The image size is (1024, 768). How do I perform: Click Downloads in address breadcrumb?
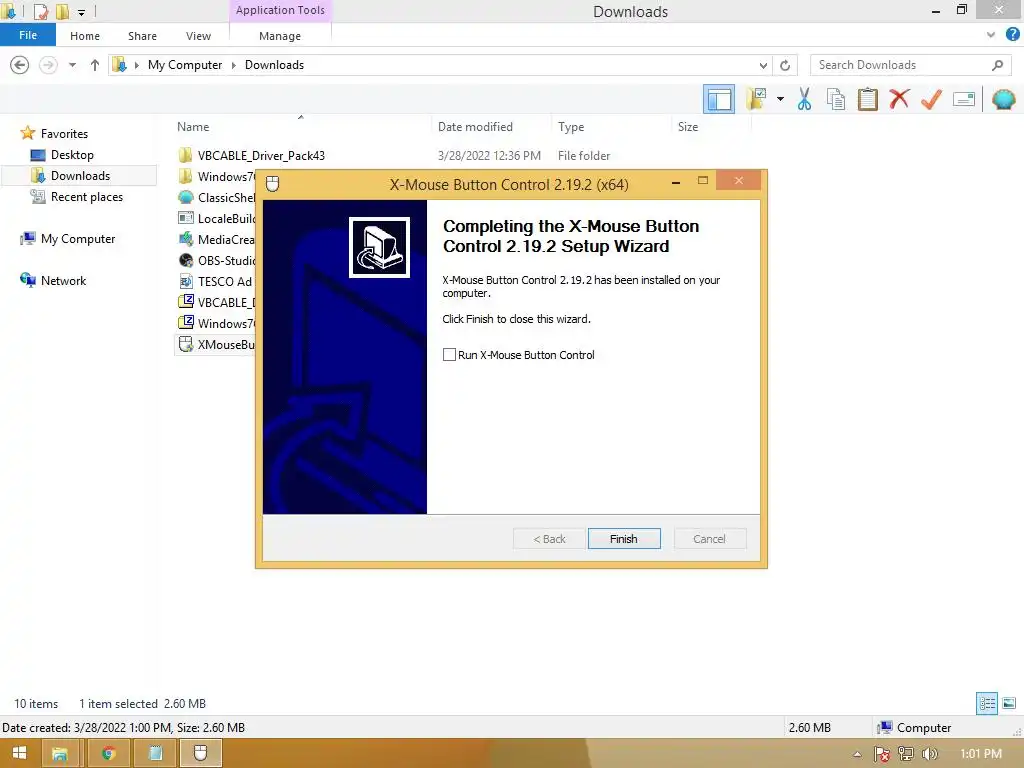click(274, 65)
